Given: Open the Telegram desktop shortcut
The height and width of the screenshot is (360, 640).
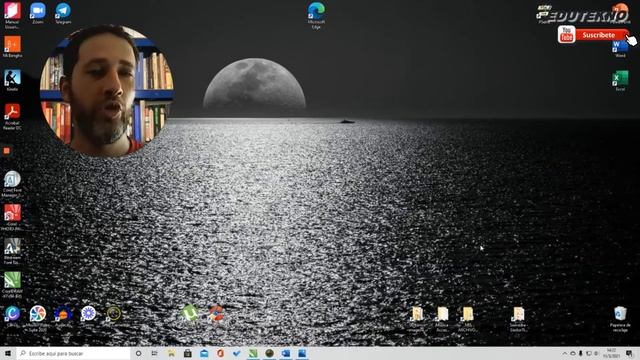Looking at the screenshot, I should 63,13.
